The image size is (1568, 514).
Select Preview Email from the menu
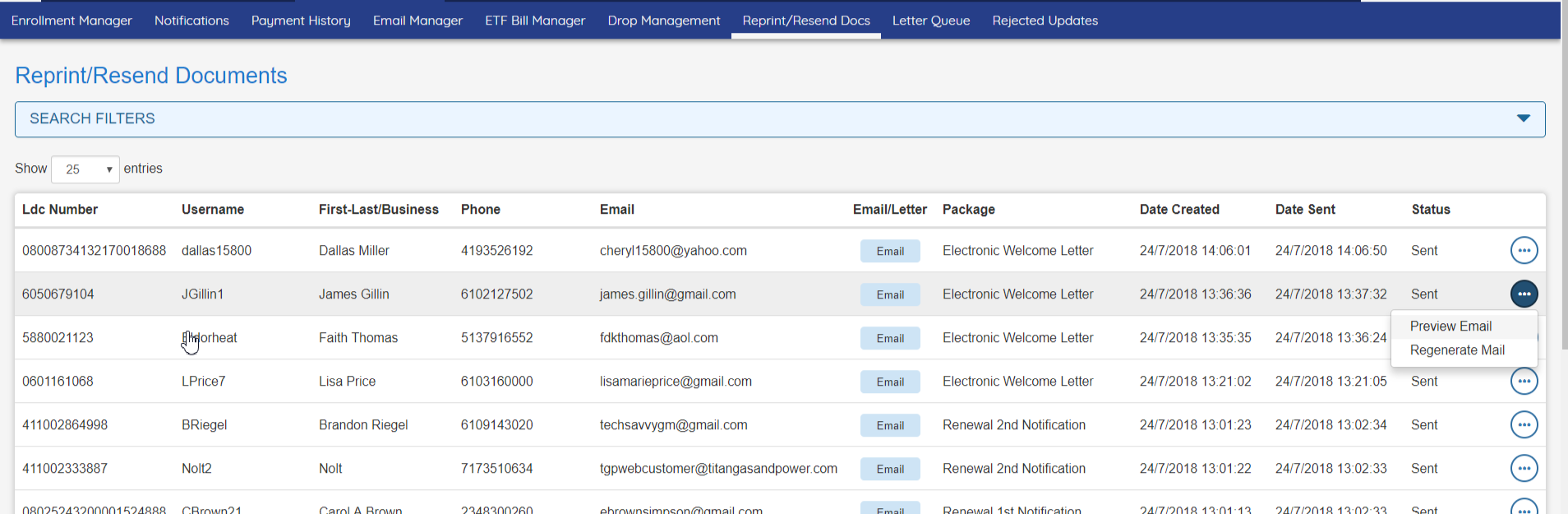[1450, 326]
